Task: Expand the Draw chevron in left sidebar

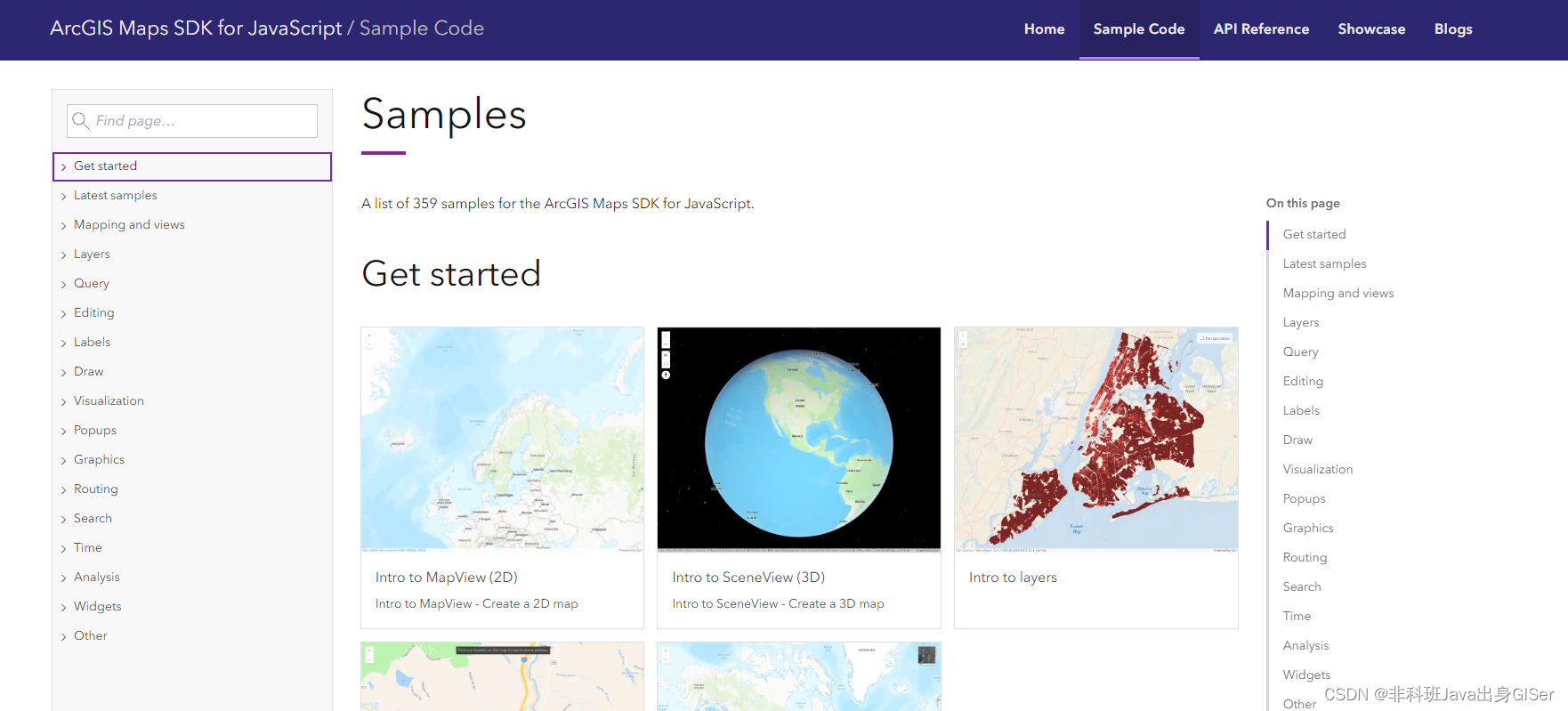Action: 63,372
